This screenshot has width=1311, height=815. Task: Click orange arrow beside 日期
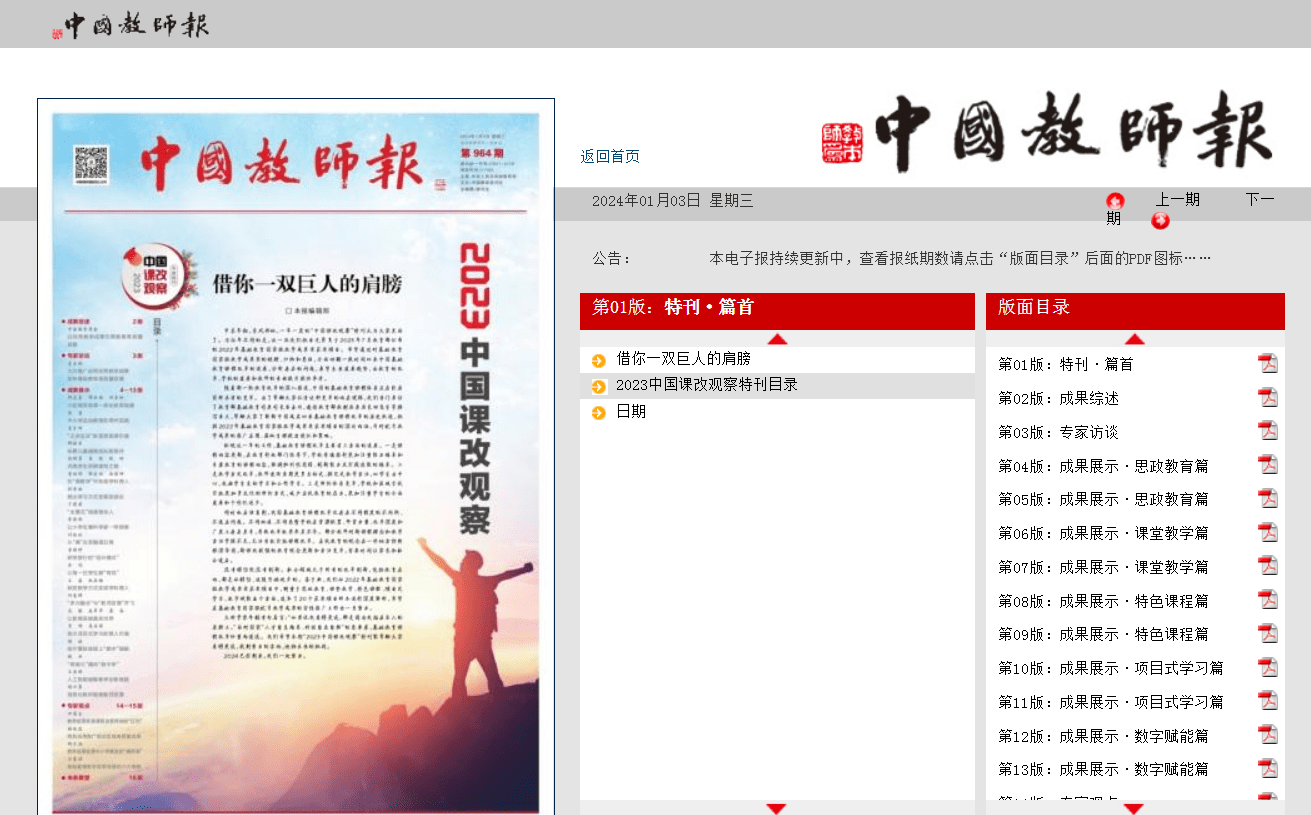coord(599,412)
